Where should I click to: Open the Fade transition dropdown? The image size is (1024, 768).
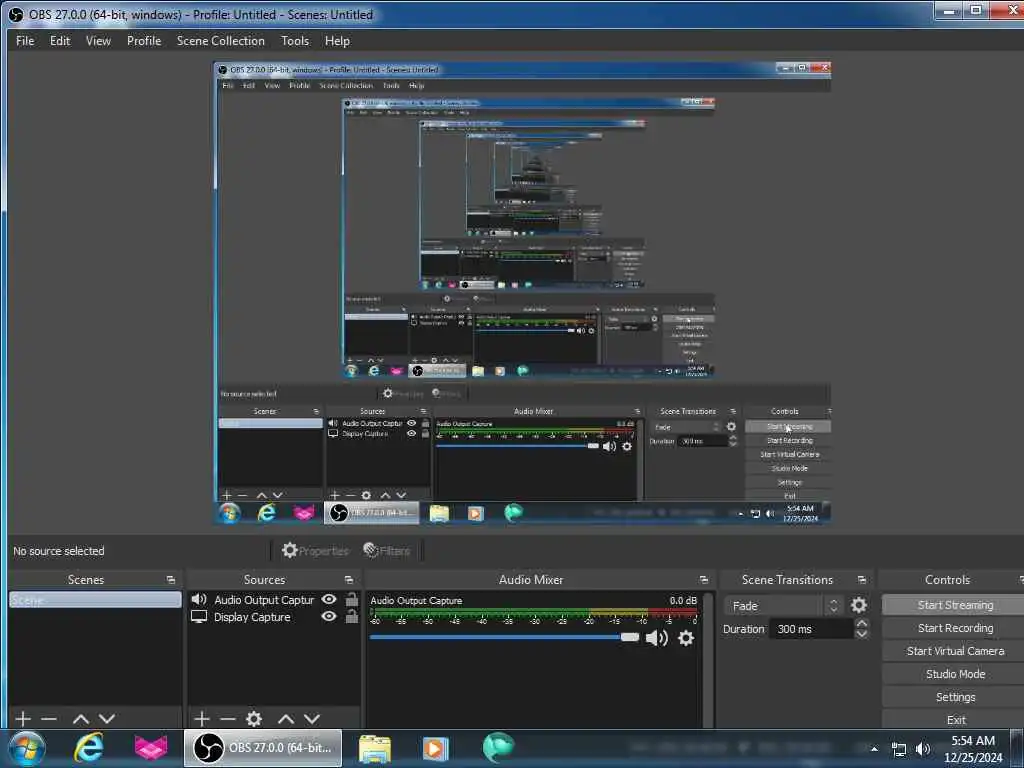click(783, 605)
